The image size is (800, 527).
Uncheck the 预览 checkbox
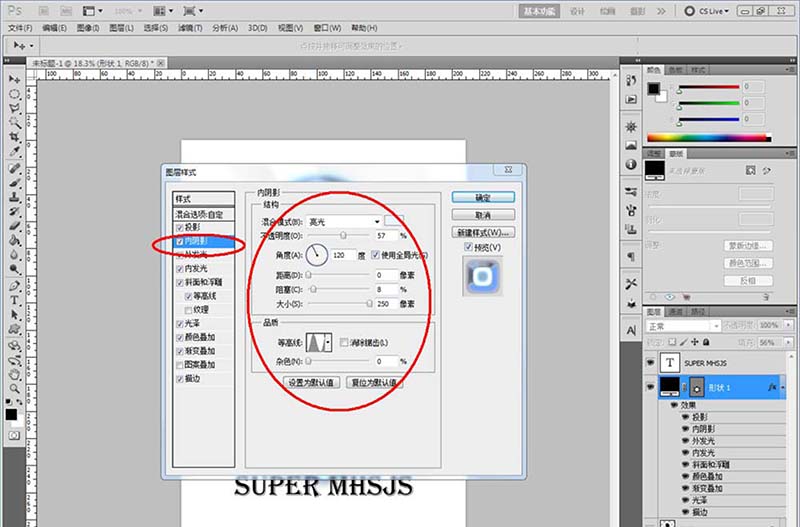click(x=468, y=247)
